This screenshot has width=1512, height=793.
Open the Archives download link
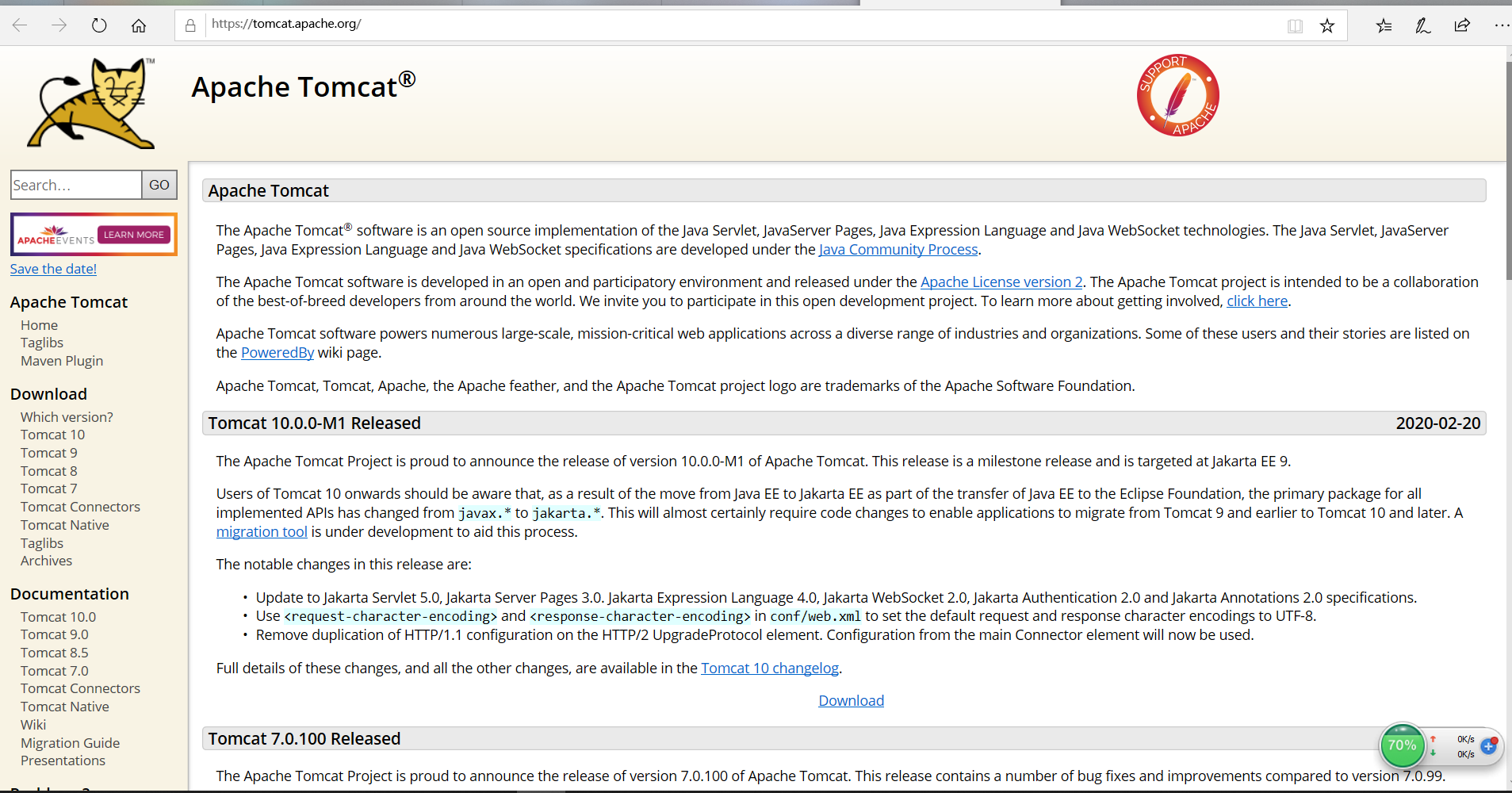(x=46, y=561)
